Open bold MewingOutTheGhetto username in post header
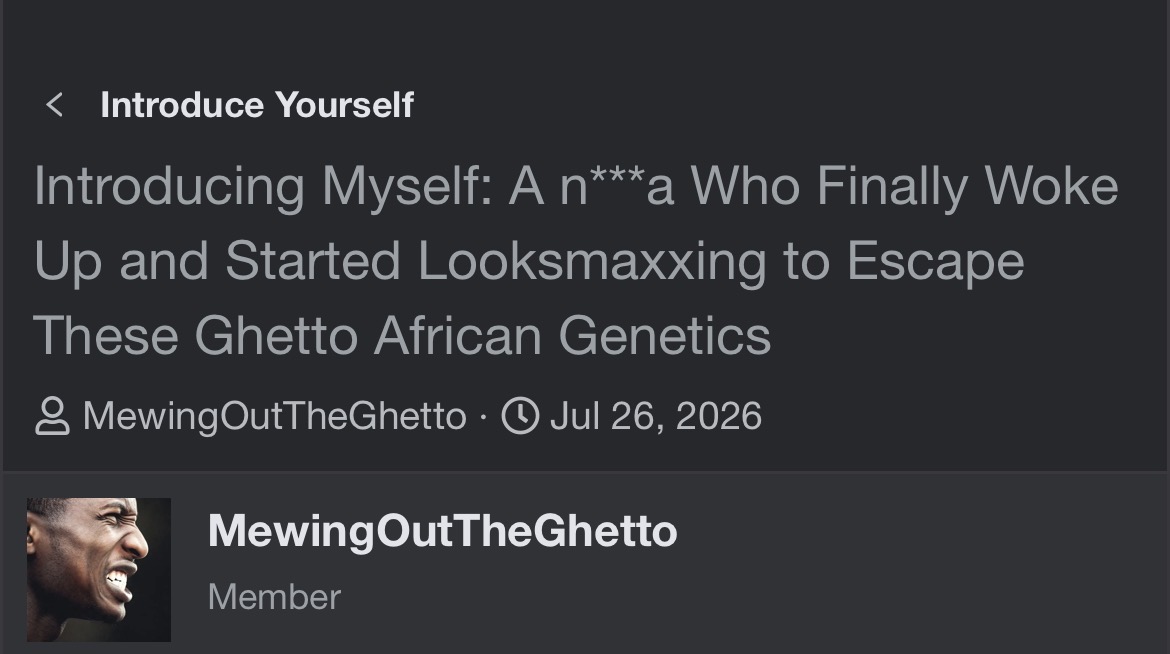This screenshot has height=654, width=1170. click(442, 531)
